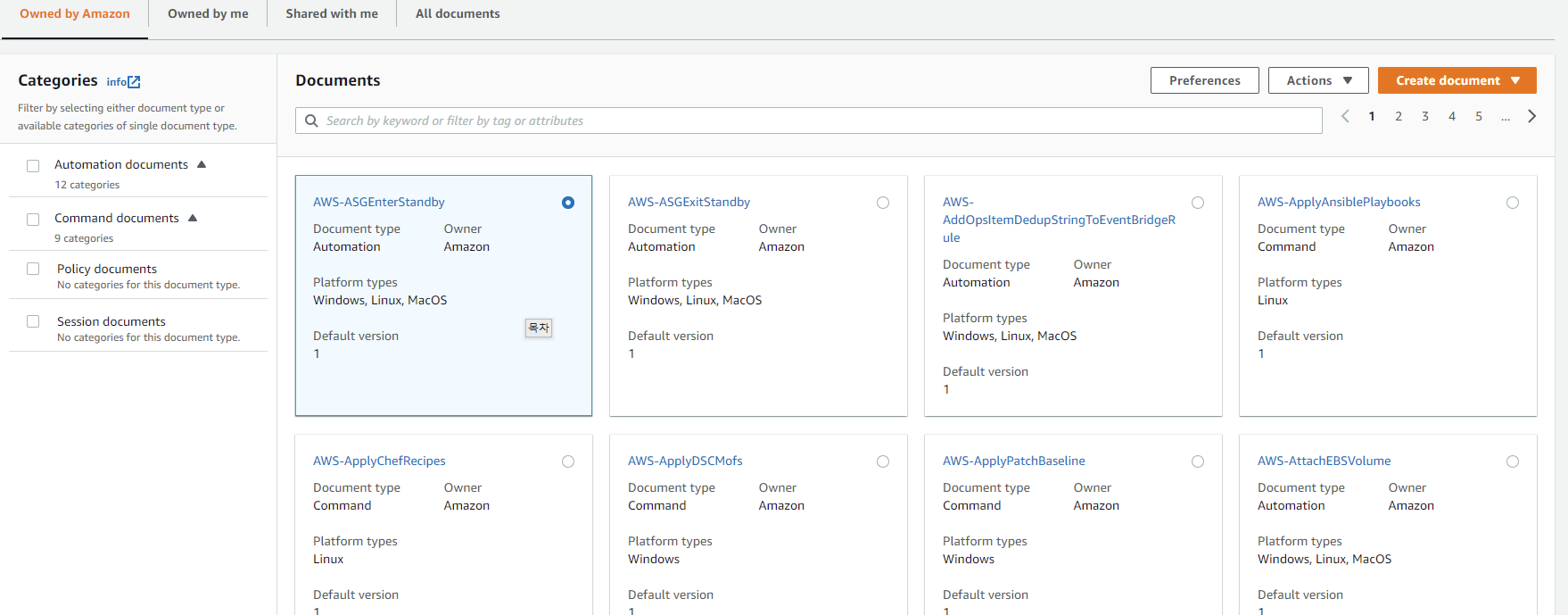
Task: Go to page 3
Action: [x=1425, y=116]
